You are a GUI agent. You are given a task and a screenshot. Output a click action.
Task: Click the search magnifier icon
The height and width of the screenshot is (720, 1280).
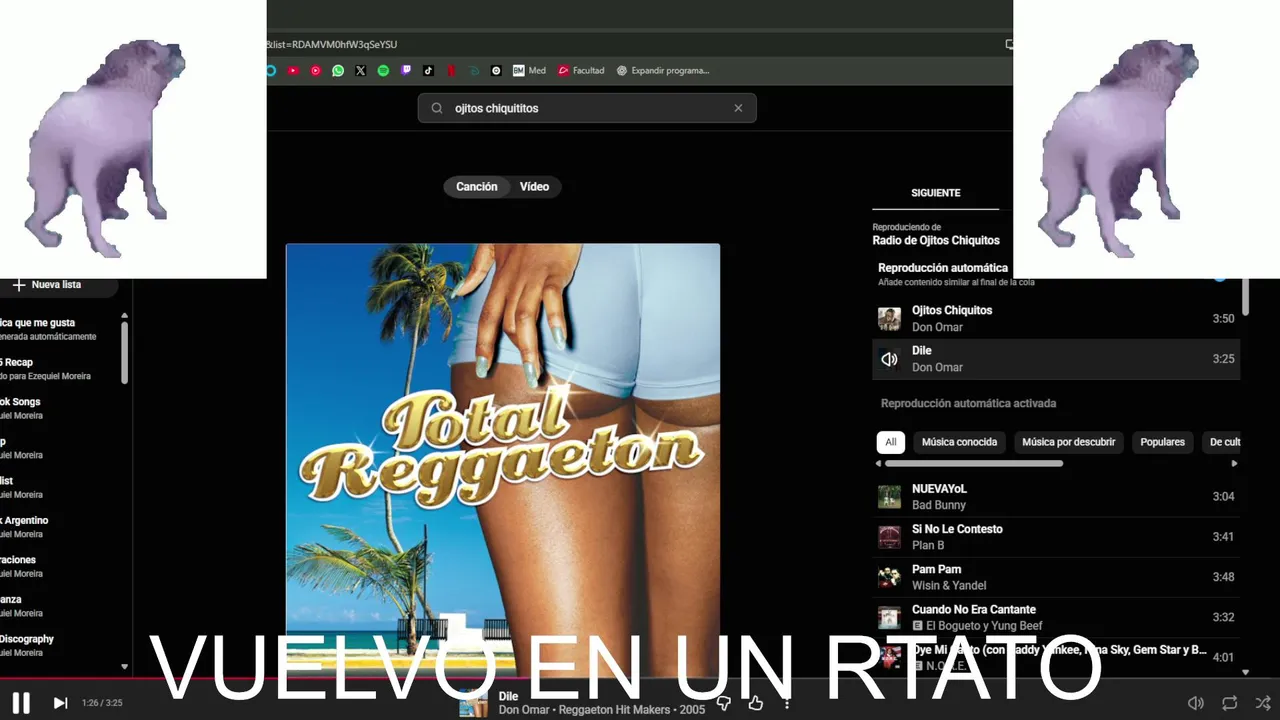437,108
